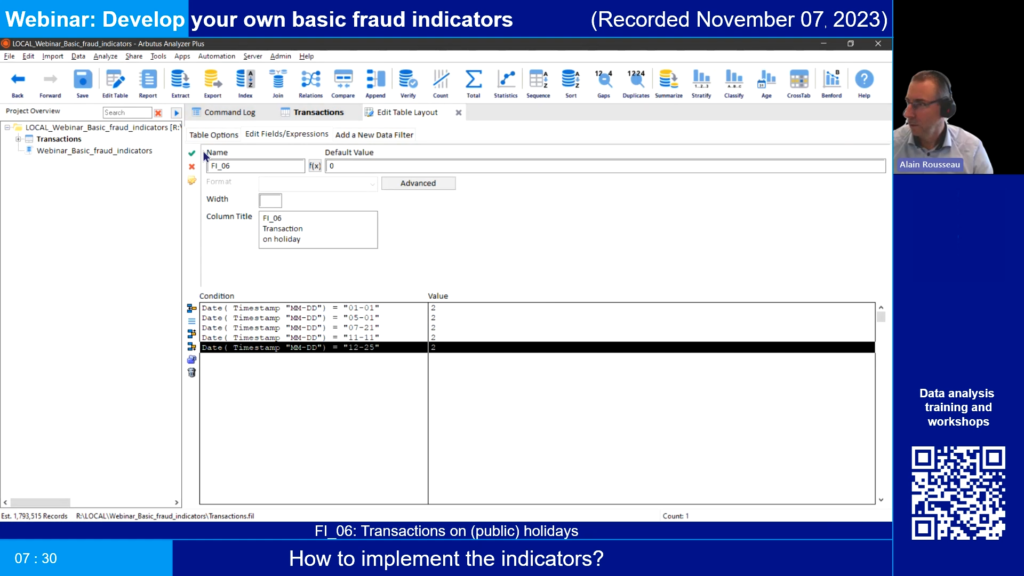Open the Analyze menu
Image resolution: width=1024 pixels, height=576 pixels.
pyautogui.click(x=105, y=56)
